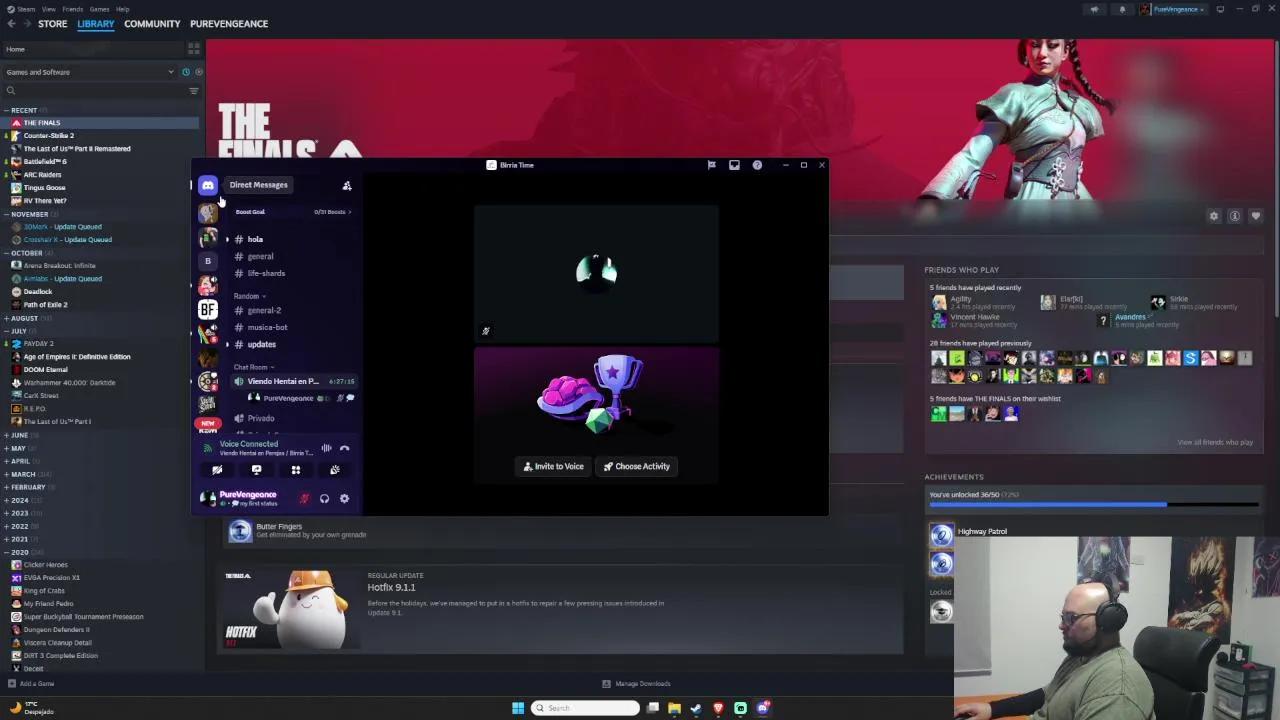Image resolution: width=1280 pixels, height=720 pixels.
Task: Disconnect from voice with the hang-up icon
Action: point(344,448)
